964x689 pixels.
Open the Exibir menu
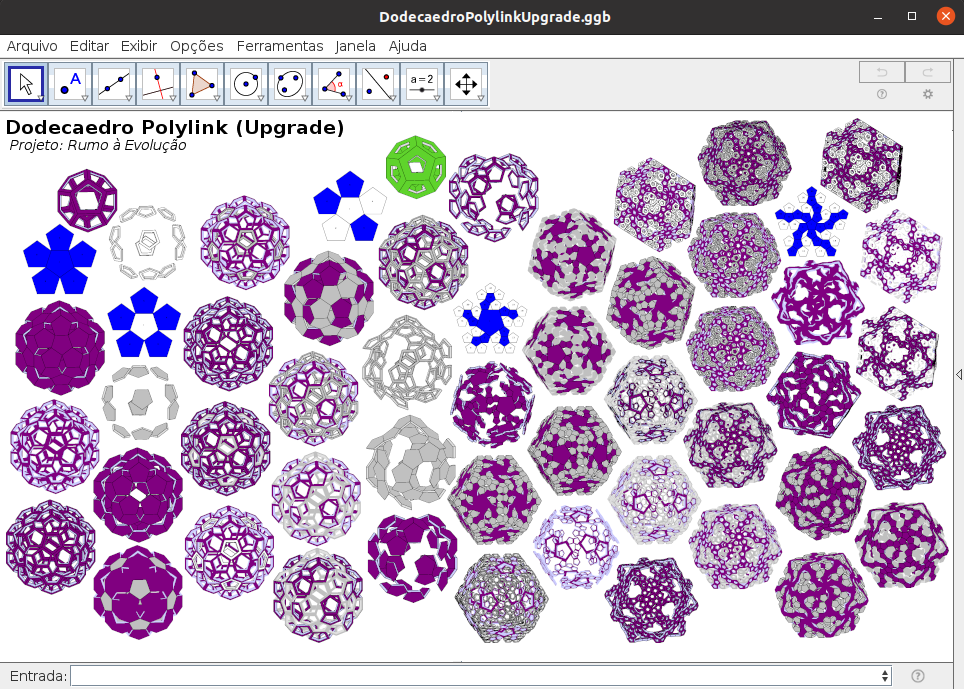point(139,46)
